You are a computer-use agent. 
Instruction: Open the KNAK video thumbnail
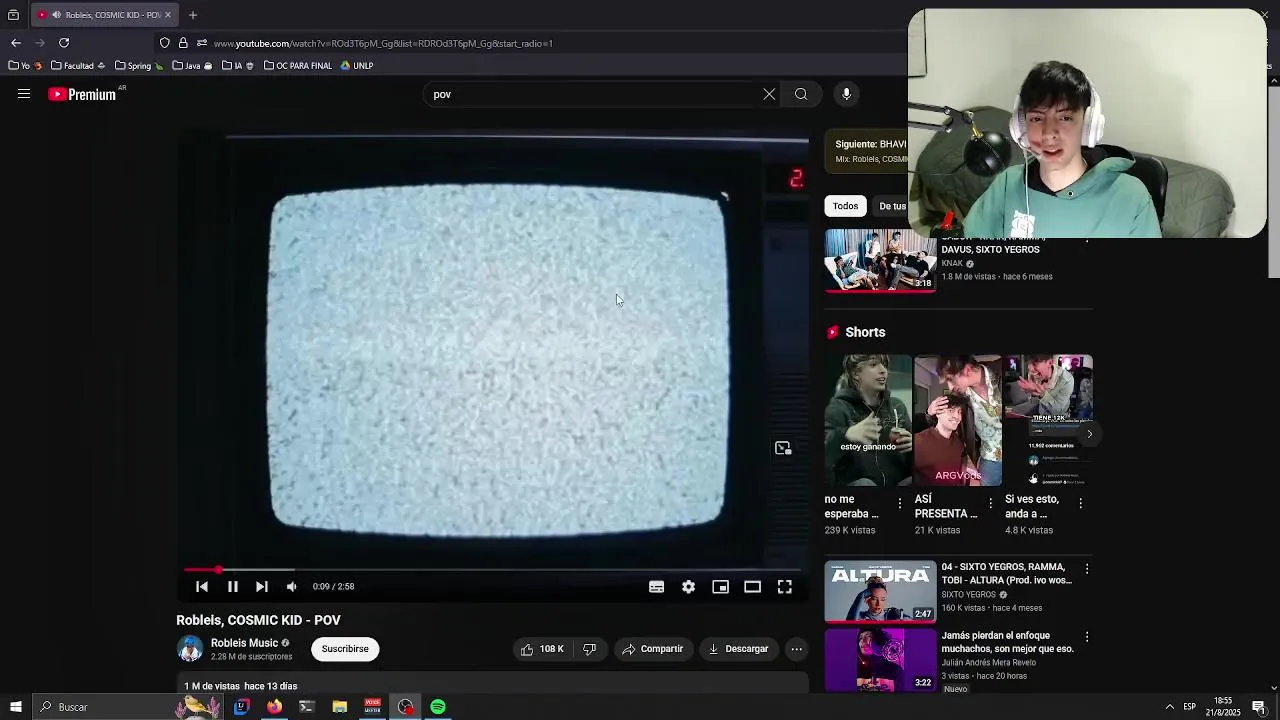pyautogui.click(x=880, y=261)
